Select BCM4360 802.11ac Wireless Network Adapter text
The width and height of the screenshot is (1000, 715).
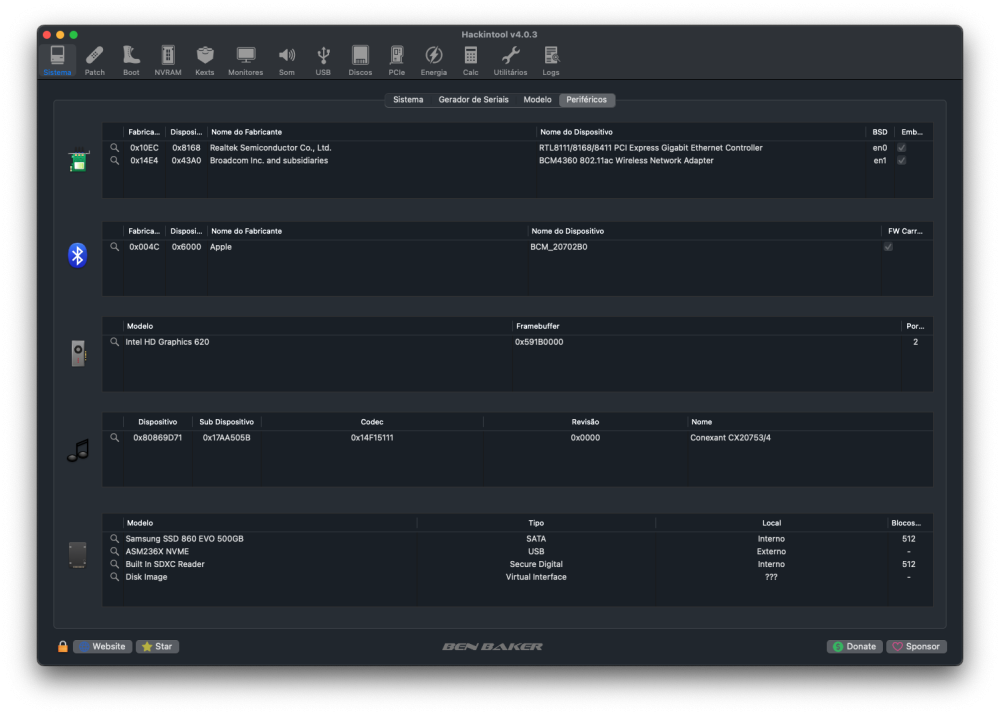626,160
